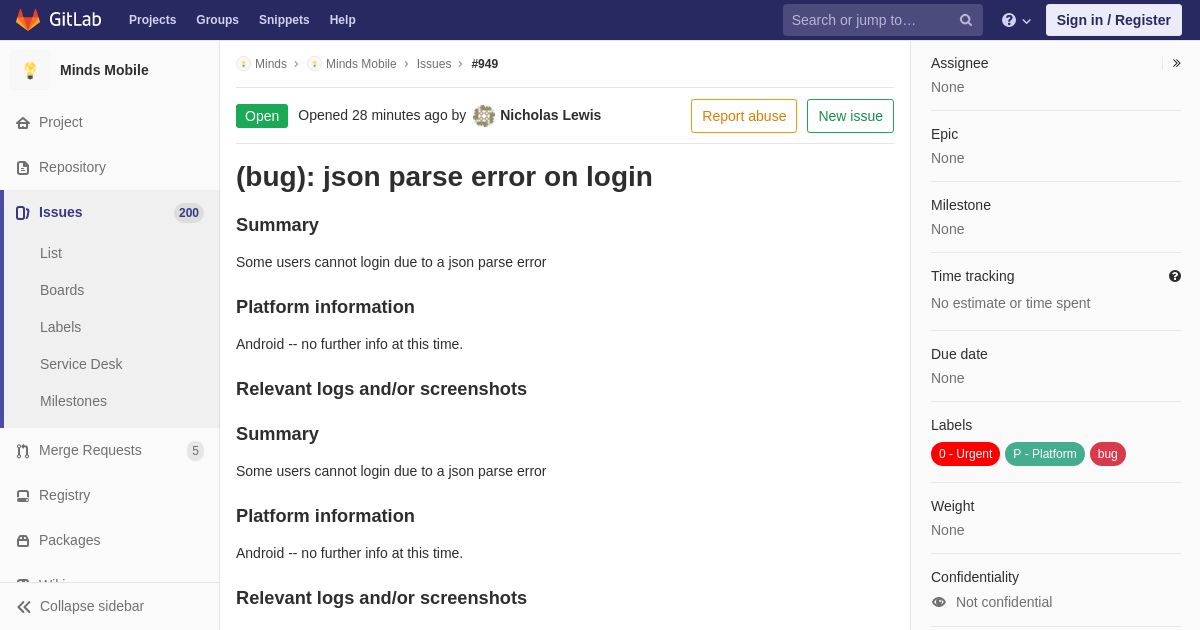Click the confidentiality eye icon

[x=939, y=602]
